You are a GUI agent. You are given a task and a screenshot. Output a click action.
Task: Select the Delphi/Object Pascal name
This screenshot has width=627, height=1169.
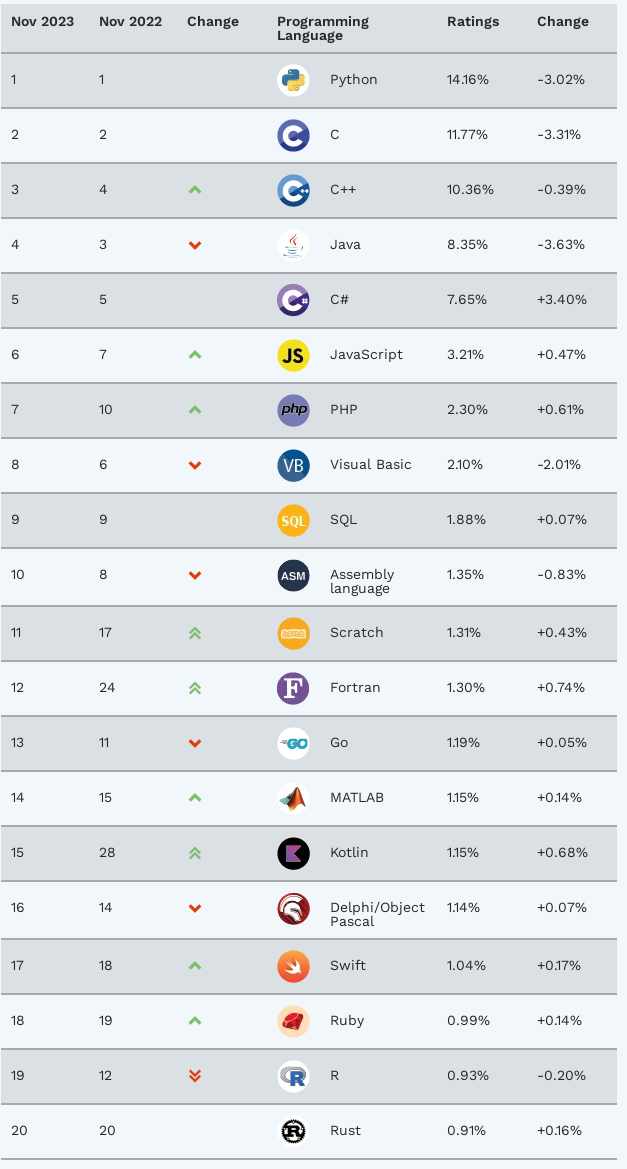click(377, 914)
